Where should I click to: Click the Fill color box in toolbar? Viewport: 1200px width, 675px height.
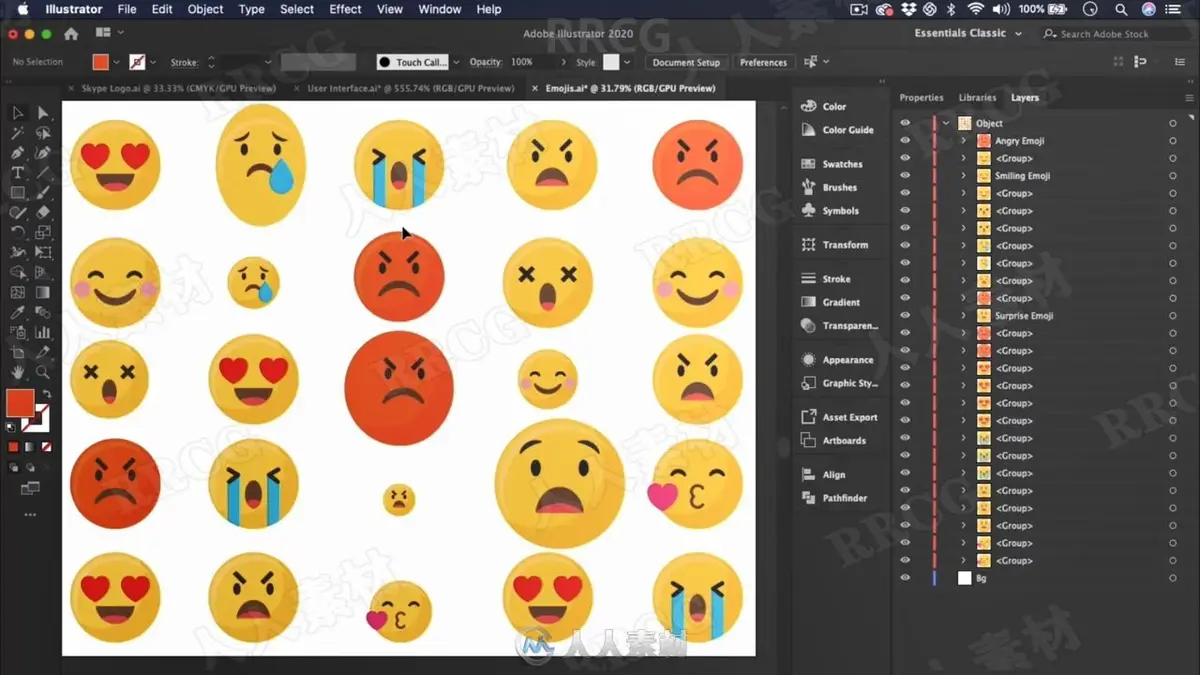tap(20, 403)
